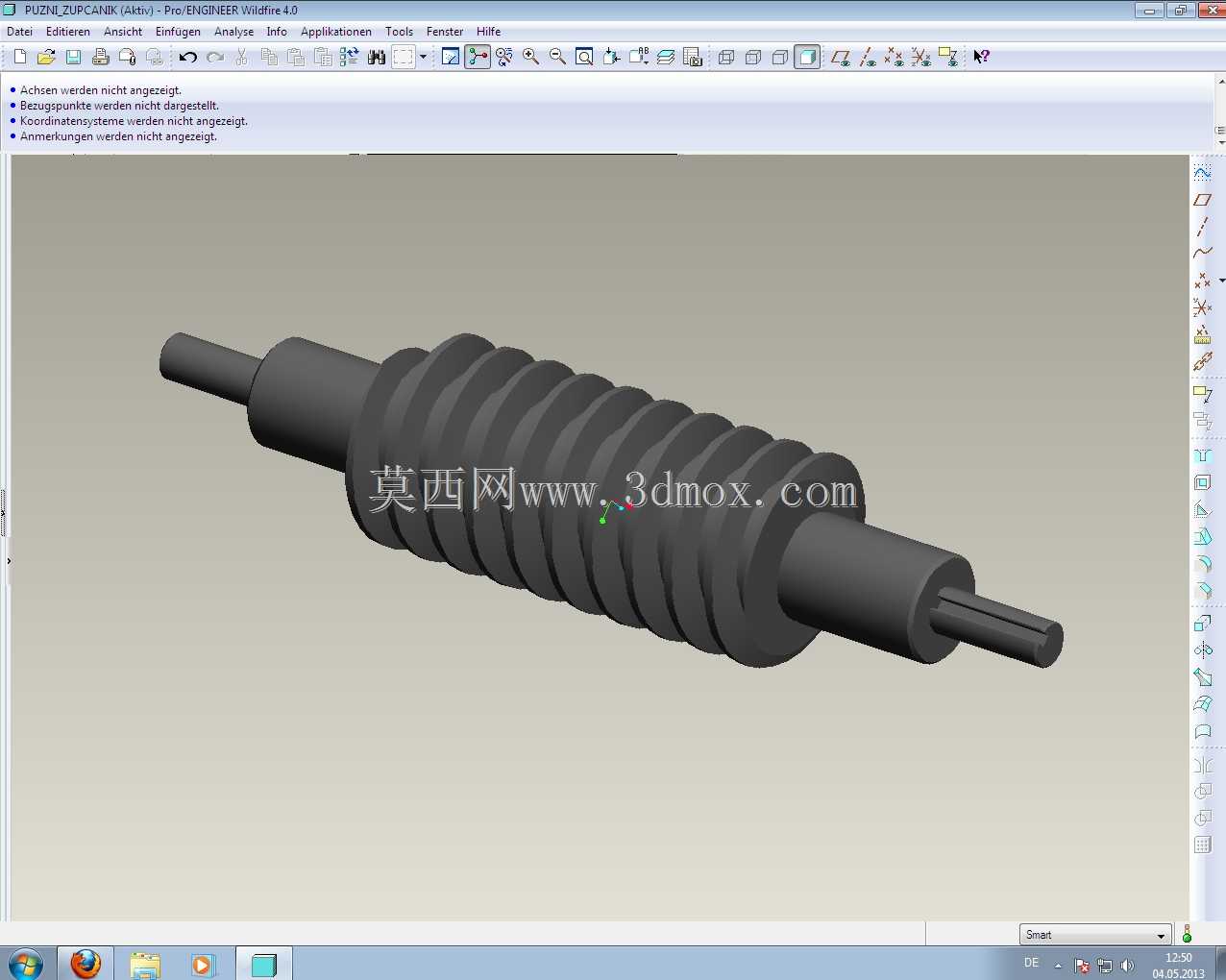Select the Coordinate System tool

coord(1202,307)
